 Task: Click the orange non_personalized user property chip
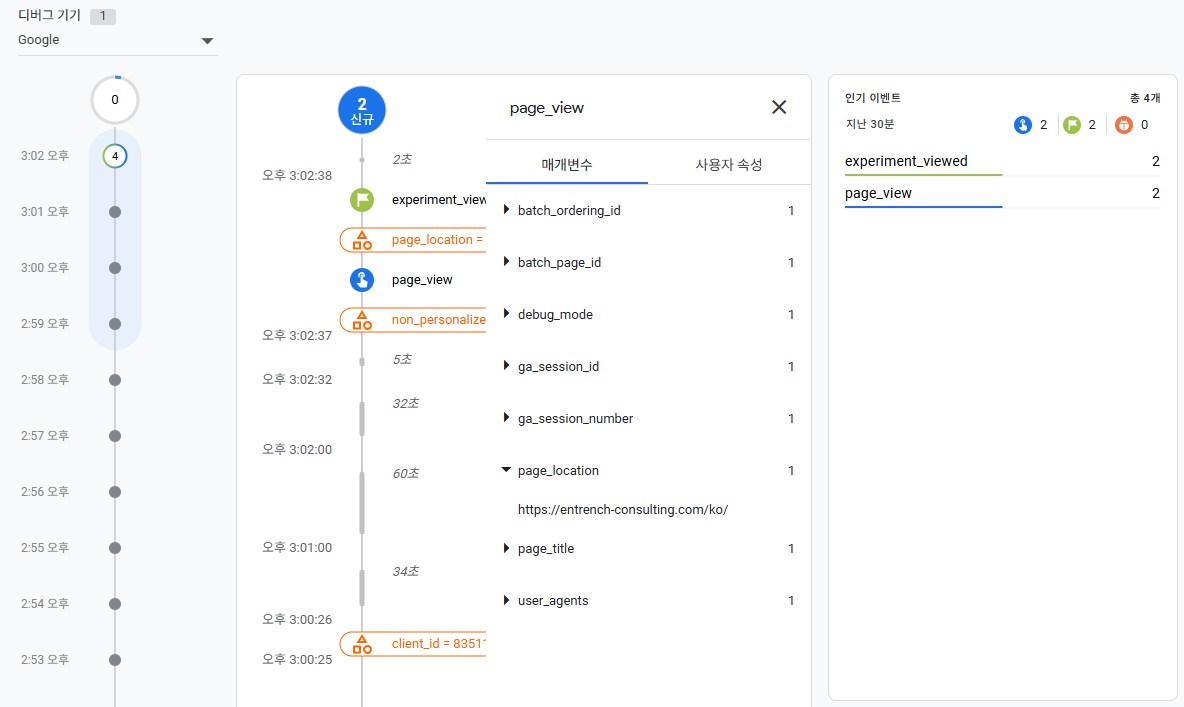414,320
